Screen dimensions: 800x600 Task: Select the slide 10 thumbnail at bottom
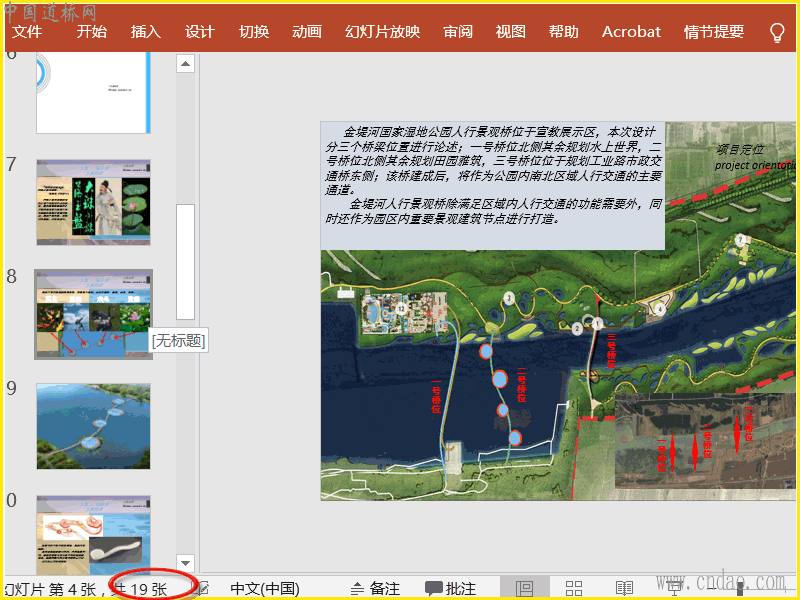click(x=93, y=535)
